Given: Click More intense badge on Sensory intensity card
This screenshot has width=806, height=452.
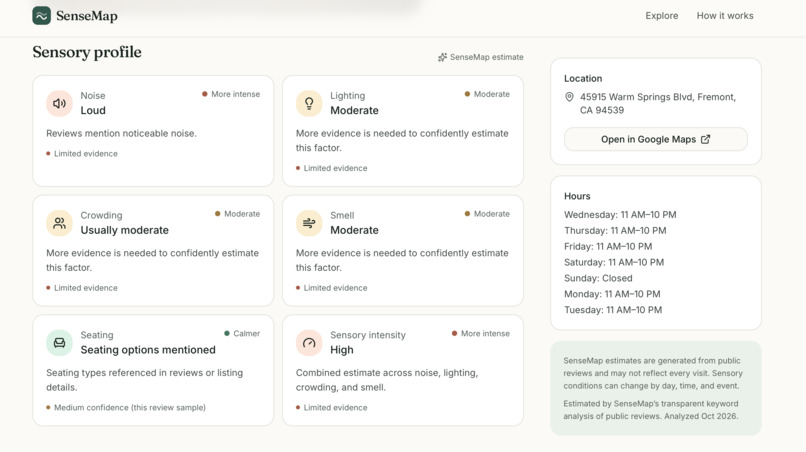Looking at the screenshot, I should coord(481,334).
